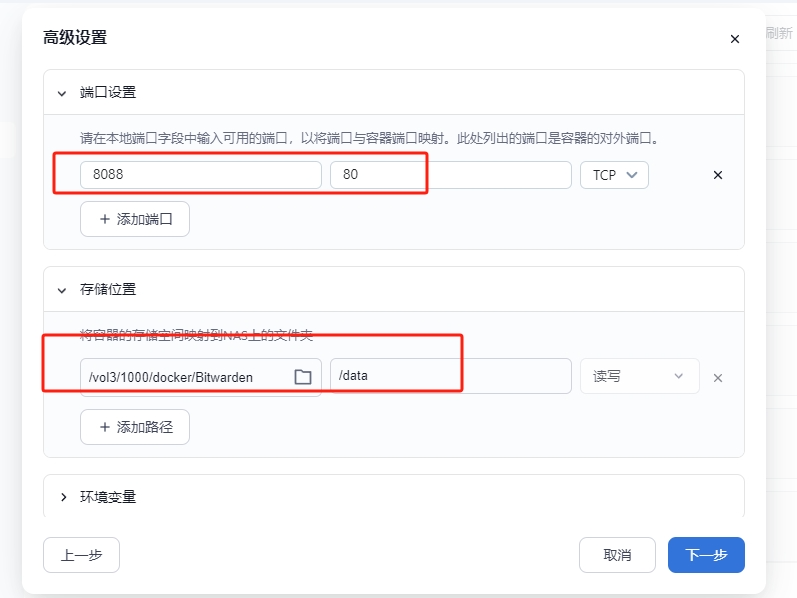Collapse the 端口设置 section chevron
The height and width of the screenshot is (598, 797).
[62, 92]
